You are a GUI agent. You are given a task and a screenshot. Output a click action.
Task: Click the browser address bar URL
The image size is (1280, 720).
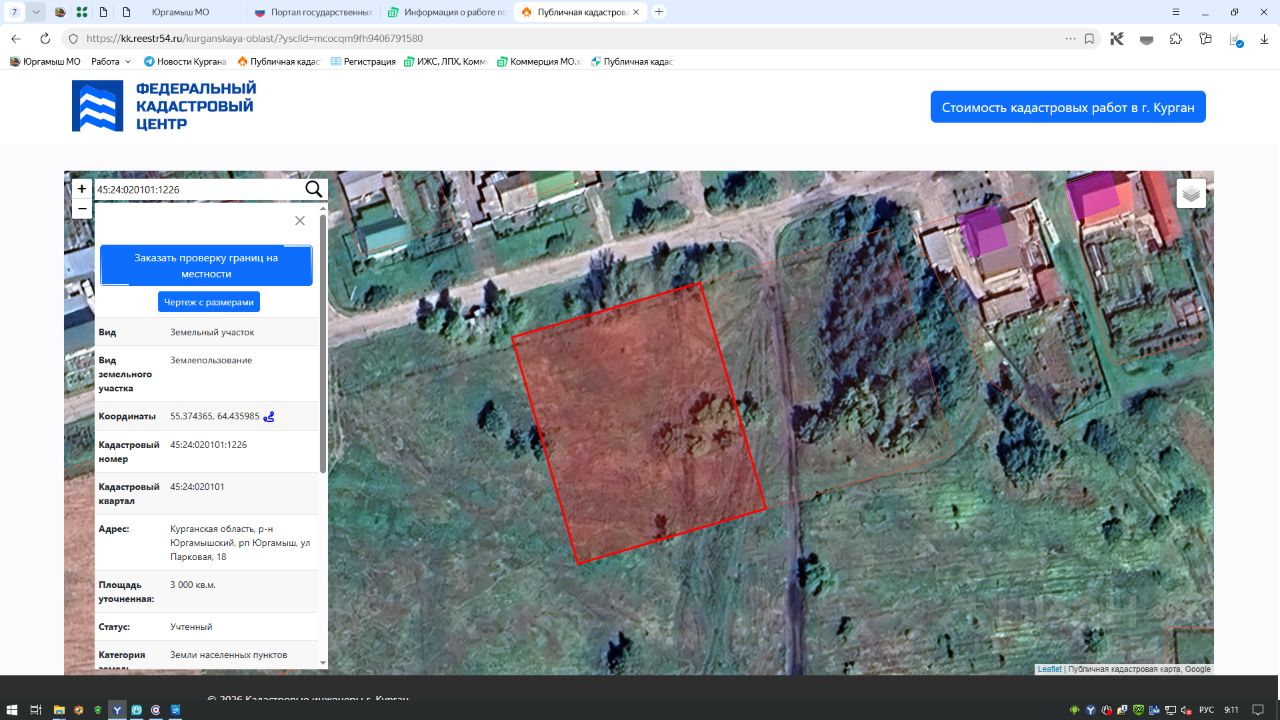(x=255, y=38)
